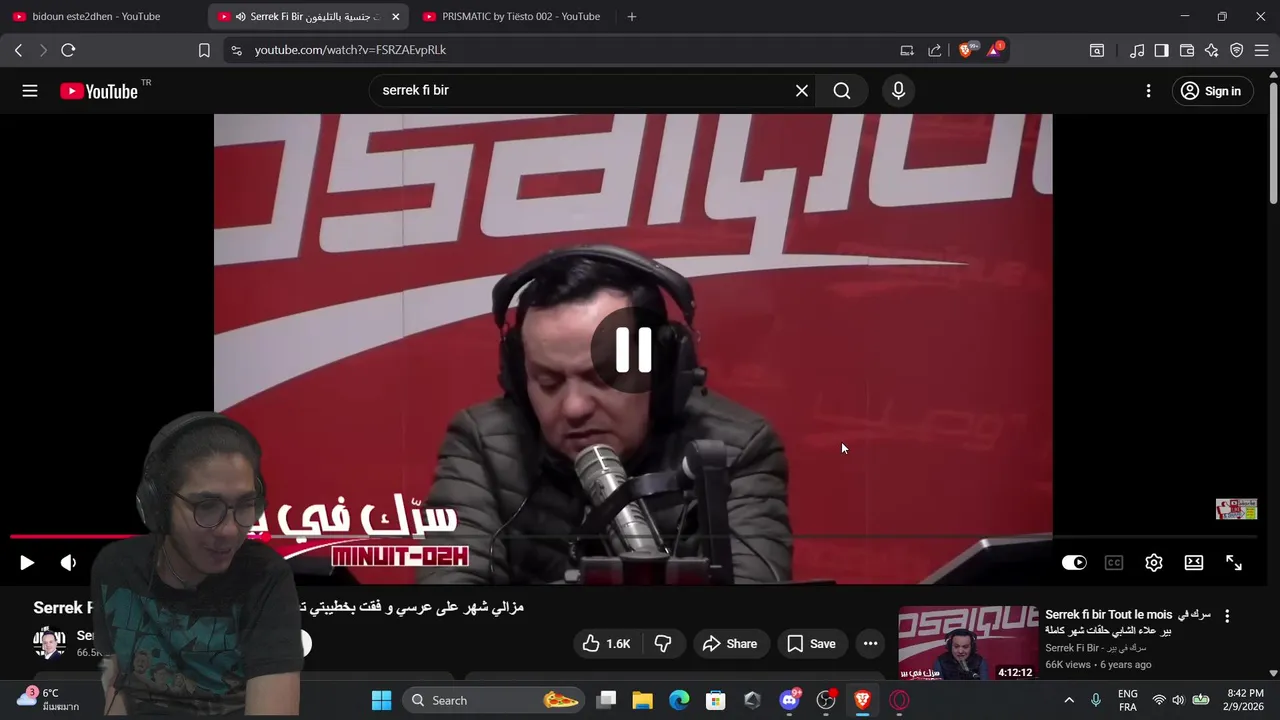Click the taskbar Search box

[495, 700]
